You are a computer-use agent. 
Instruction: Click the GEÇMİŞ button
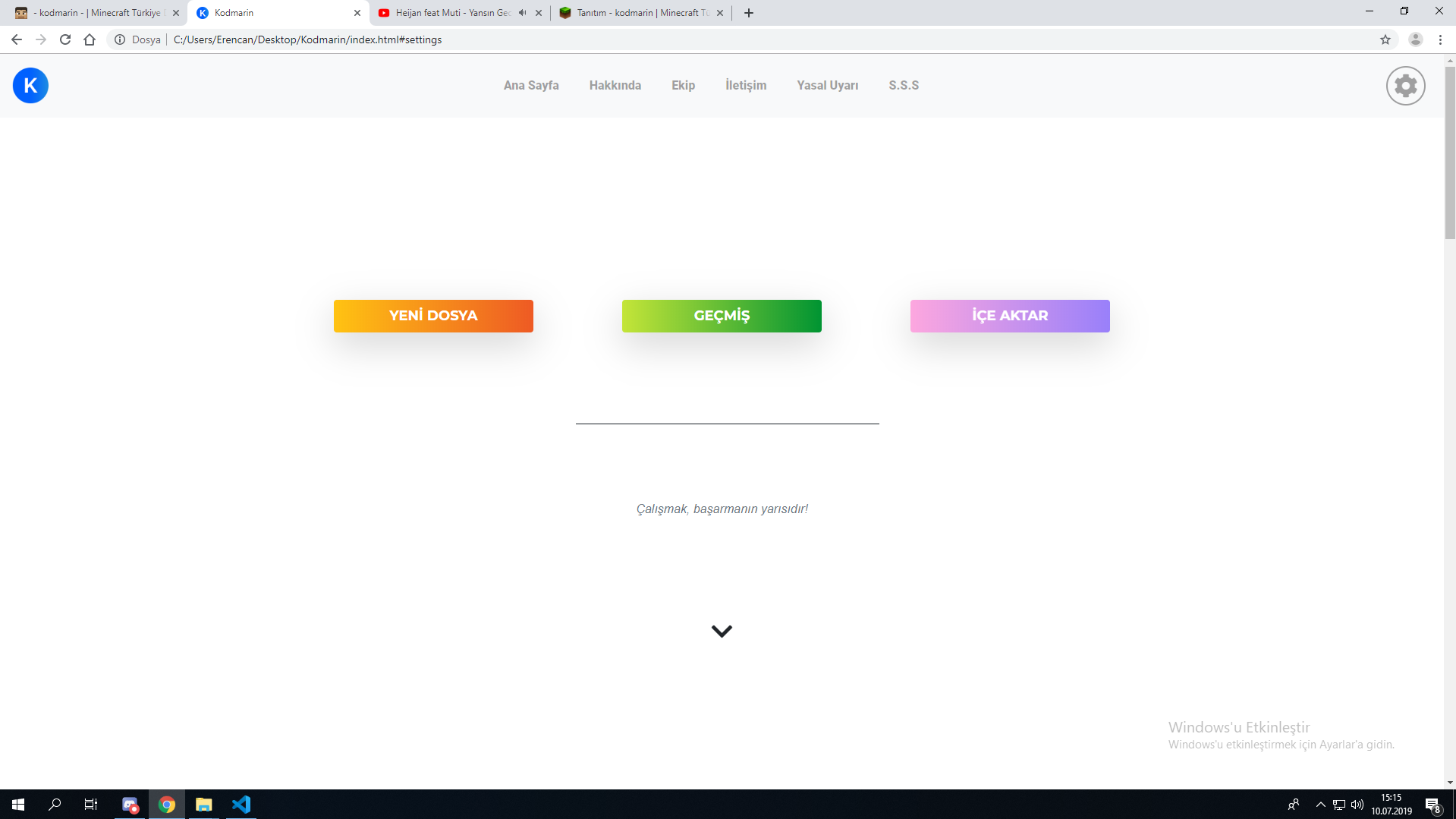pos(722,316)
